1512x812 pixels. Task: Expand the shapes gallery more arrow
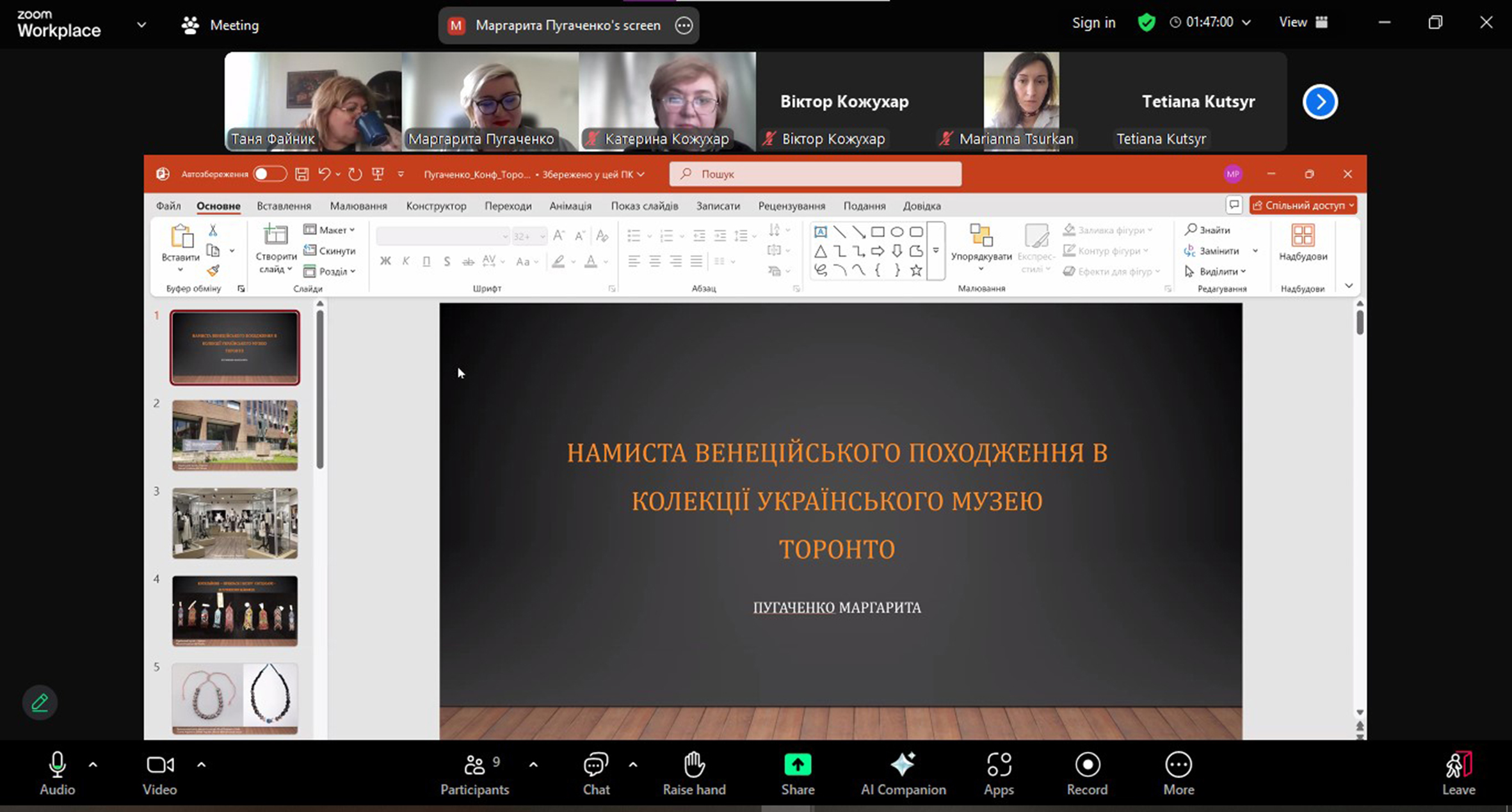[x=936, y=251]
